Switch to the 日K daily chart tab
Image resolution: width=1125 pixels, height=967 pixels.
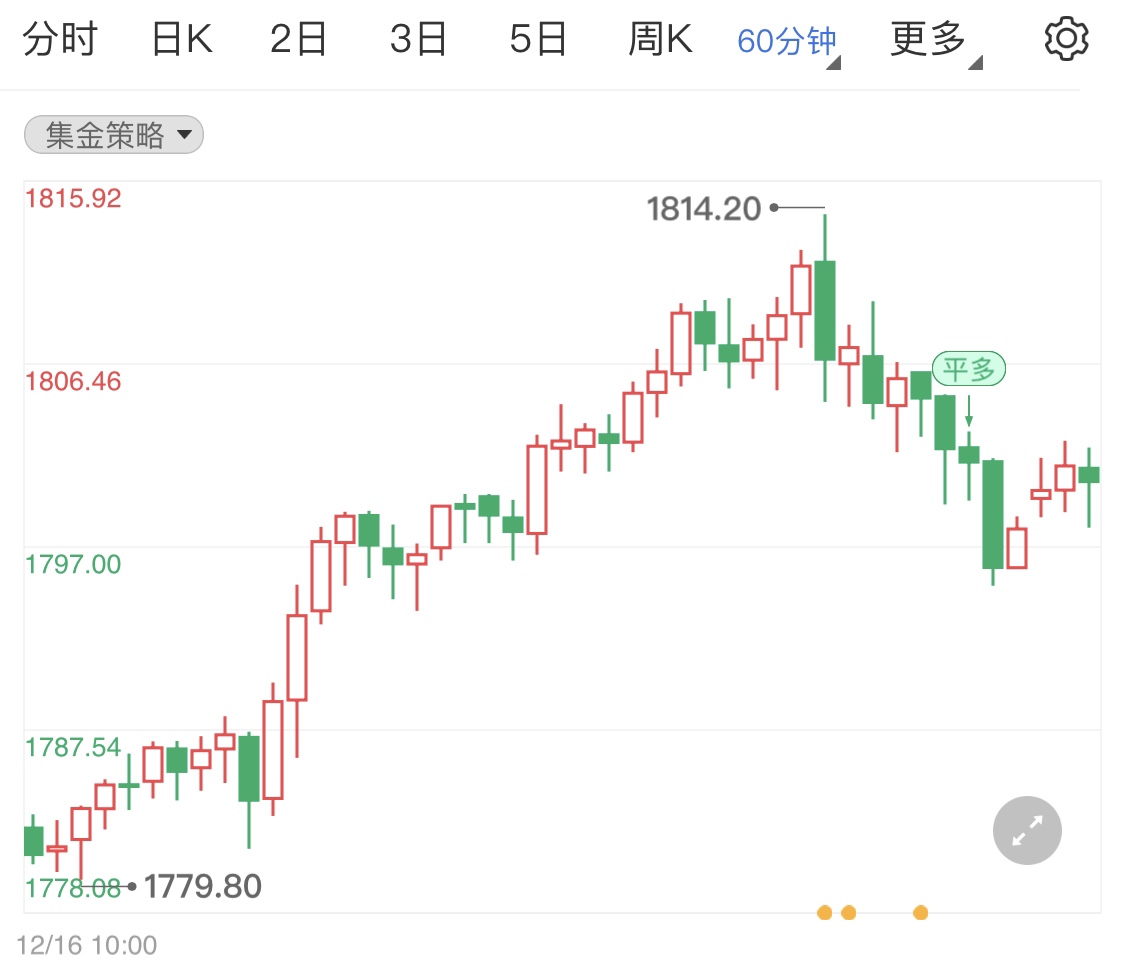(x=181, y=39)
